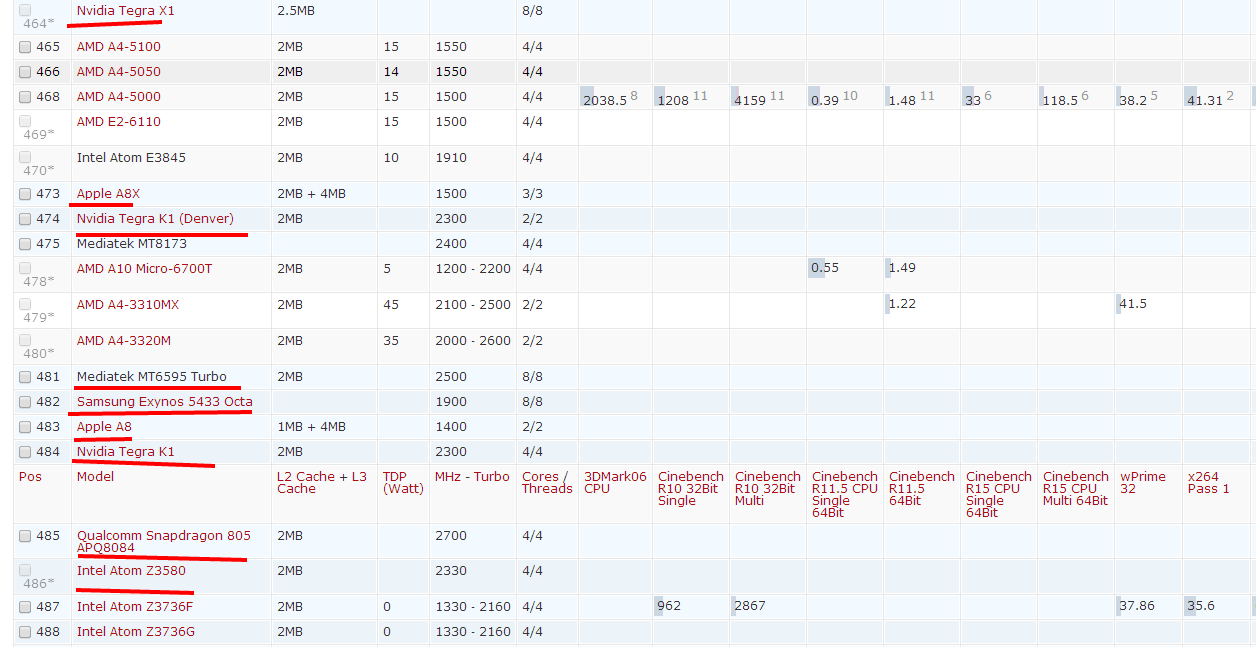Check the box above position 486*

[x=25, y=570]
